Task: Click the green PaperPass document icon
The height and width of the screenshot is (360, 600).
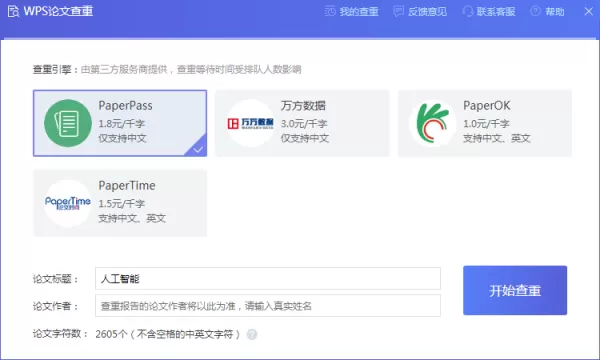Action: coord(68,123)
